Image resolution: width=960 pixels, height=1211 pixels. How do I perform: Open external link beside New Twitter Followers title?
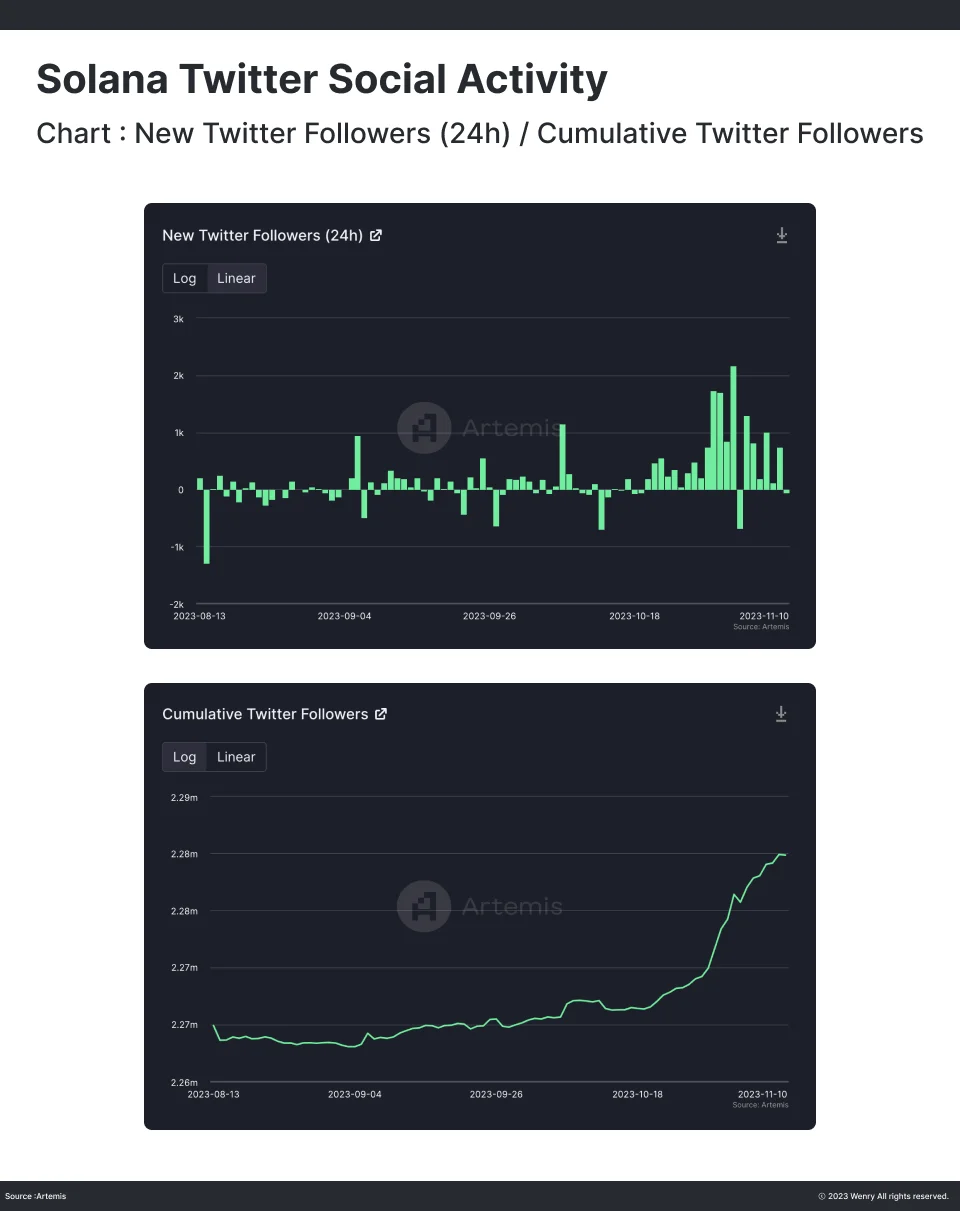(x=376, y=235)
